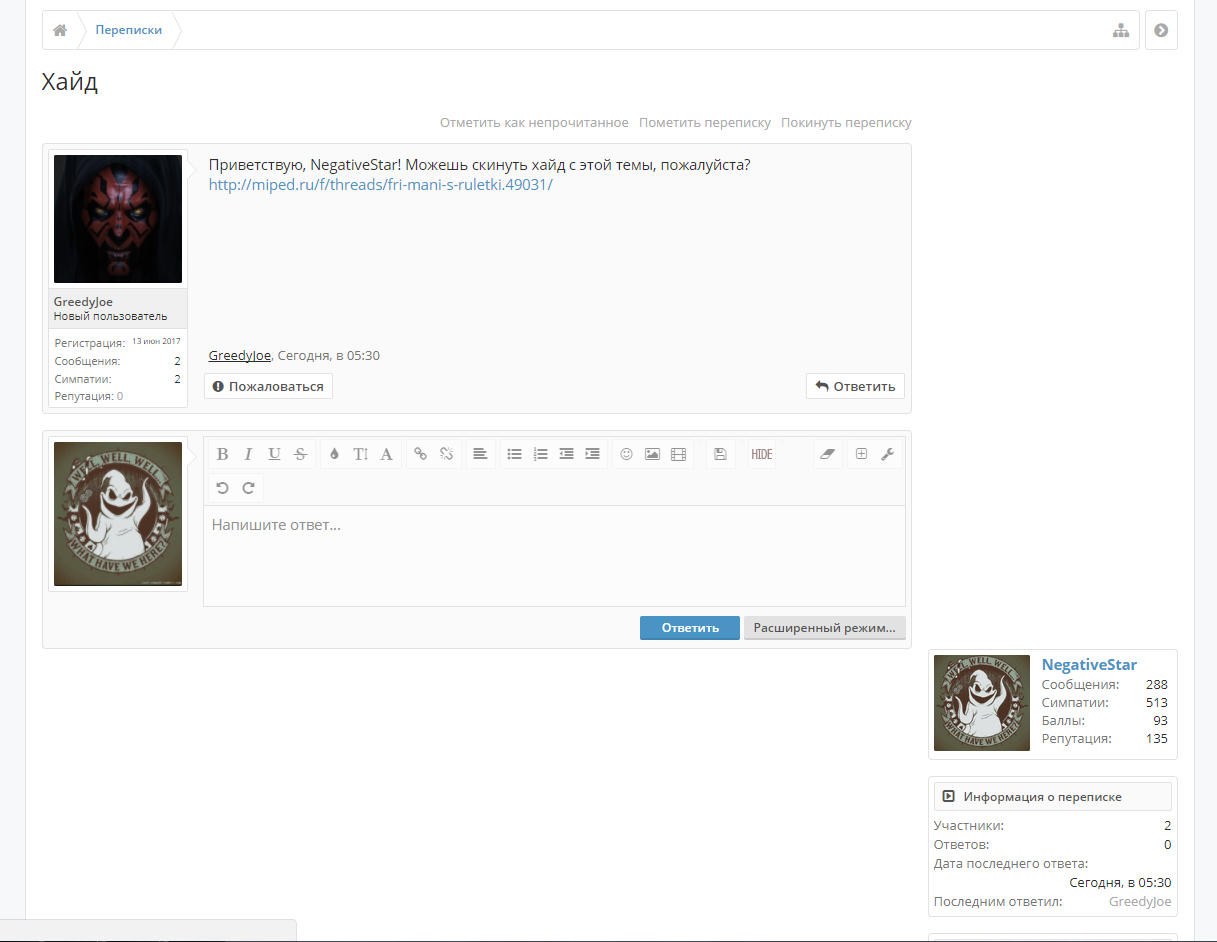Go to forum home via the house icon
The image size is (1217, 942).
point(60,30)
